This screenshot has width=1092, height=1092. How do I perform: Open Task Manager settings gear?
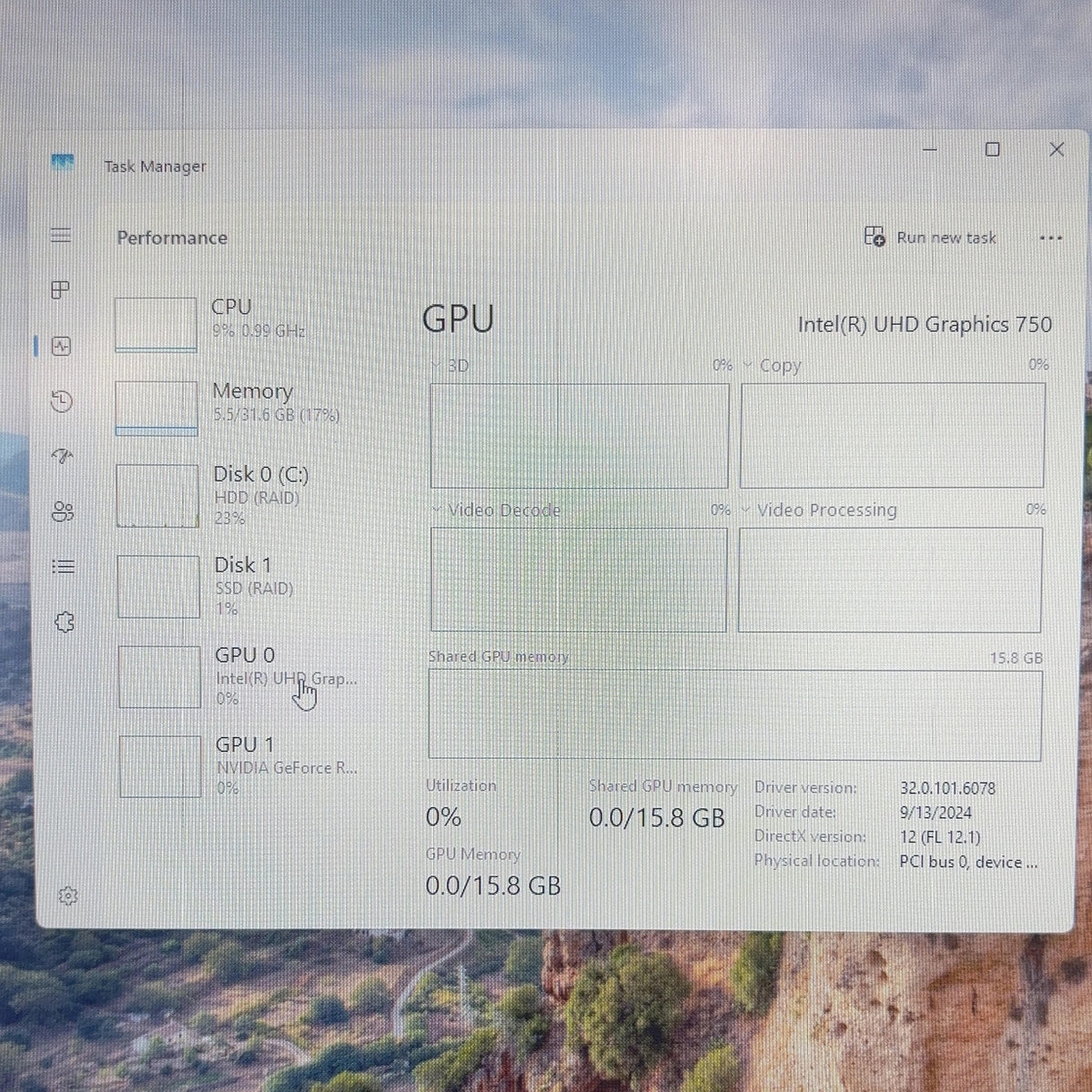67,896
